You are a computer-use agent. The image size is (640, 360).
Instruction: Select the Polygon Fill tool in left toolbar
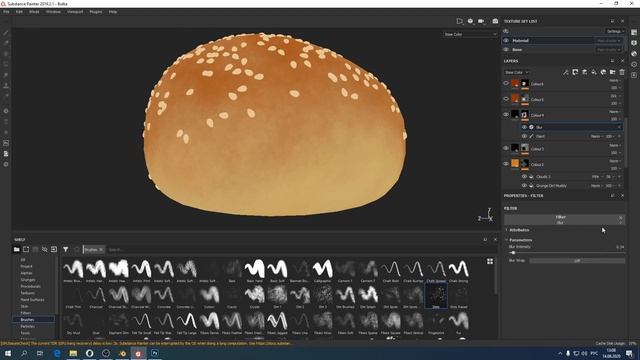pyautogui.click(x=6, y=64)
